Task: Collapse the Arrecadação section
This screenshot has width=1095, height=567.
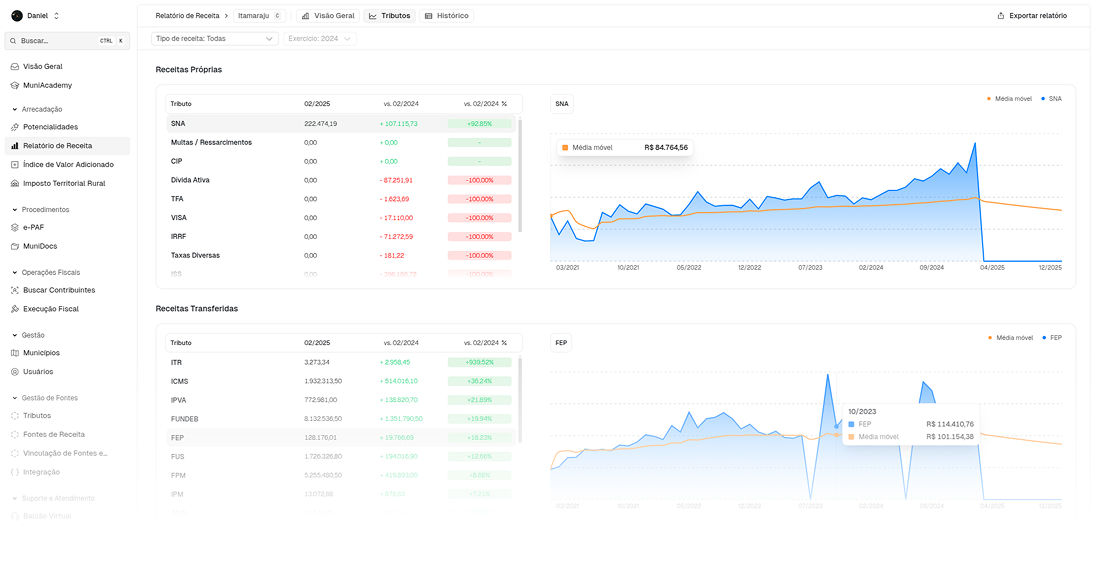Action: tap(38, 109)
